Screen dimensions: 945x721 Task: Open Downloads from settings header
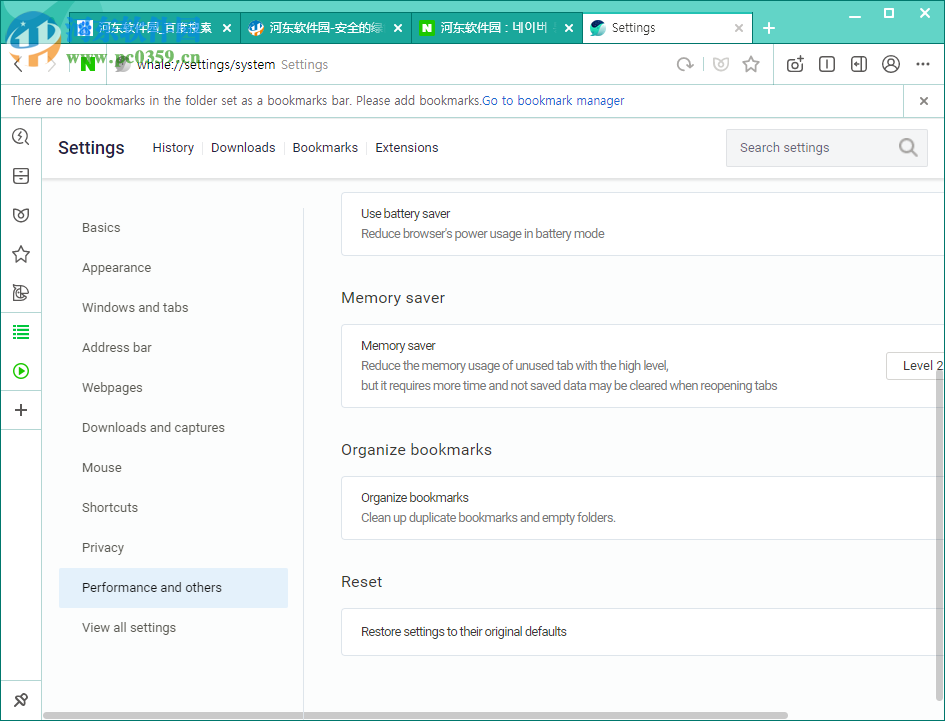pyautogui.click(x=243, y=148)
